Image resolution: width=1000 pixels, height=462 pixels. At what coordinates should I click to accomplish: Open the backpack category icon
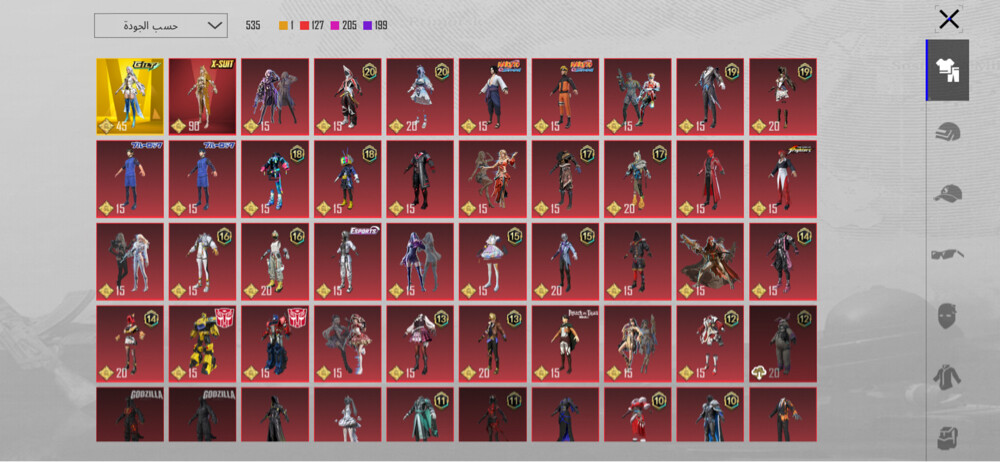point(948,437)
